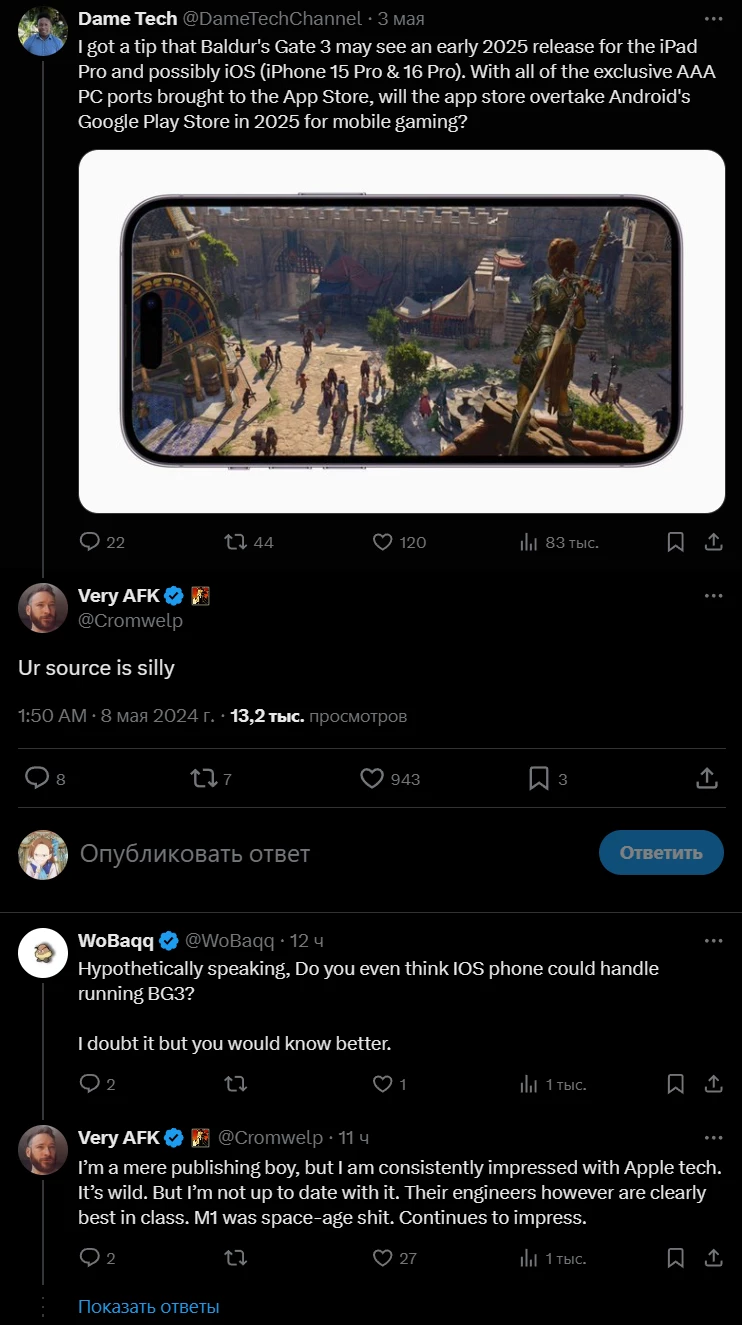Expand thread with Показать ответы link

148,1306
